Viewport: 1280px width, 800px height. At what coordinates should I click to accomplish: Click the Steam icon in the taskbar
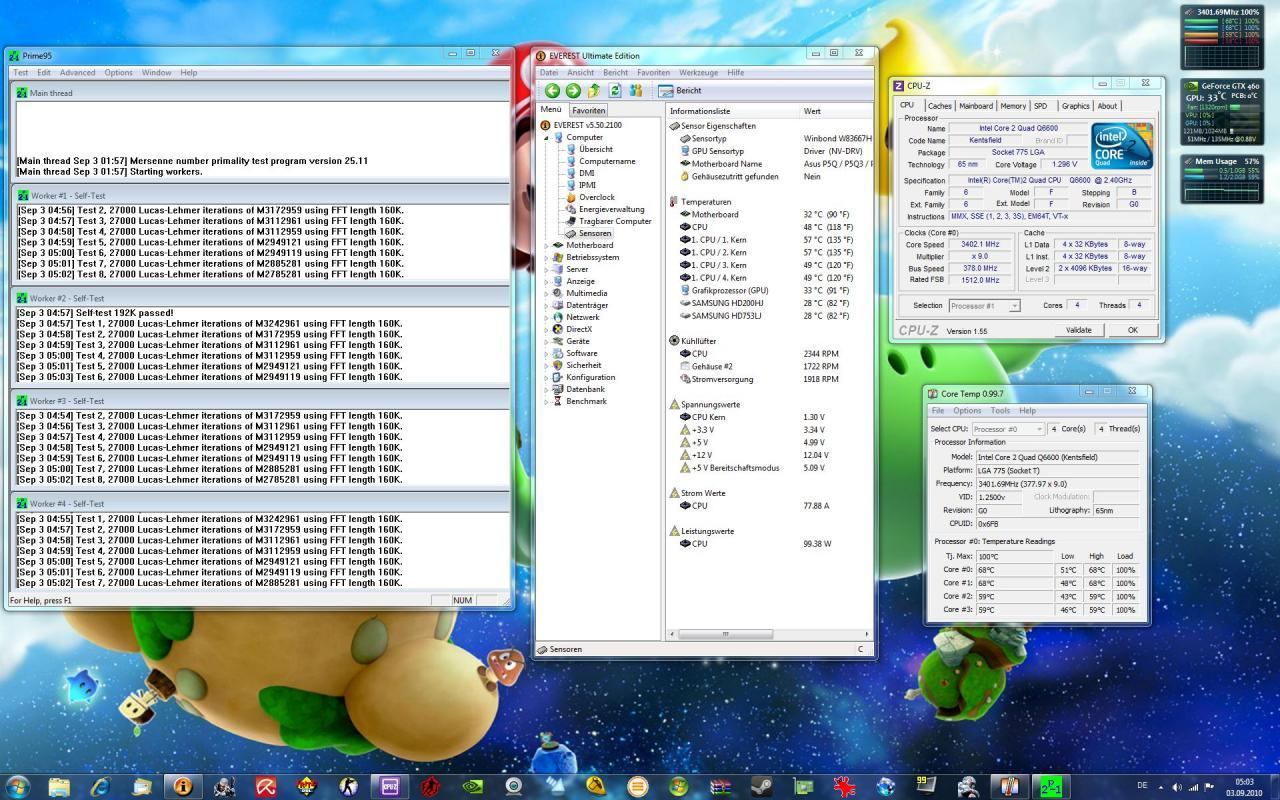point(761,786)
